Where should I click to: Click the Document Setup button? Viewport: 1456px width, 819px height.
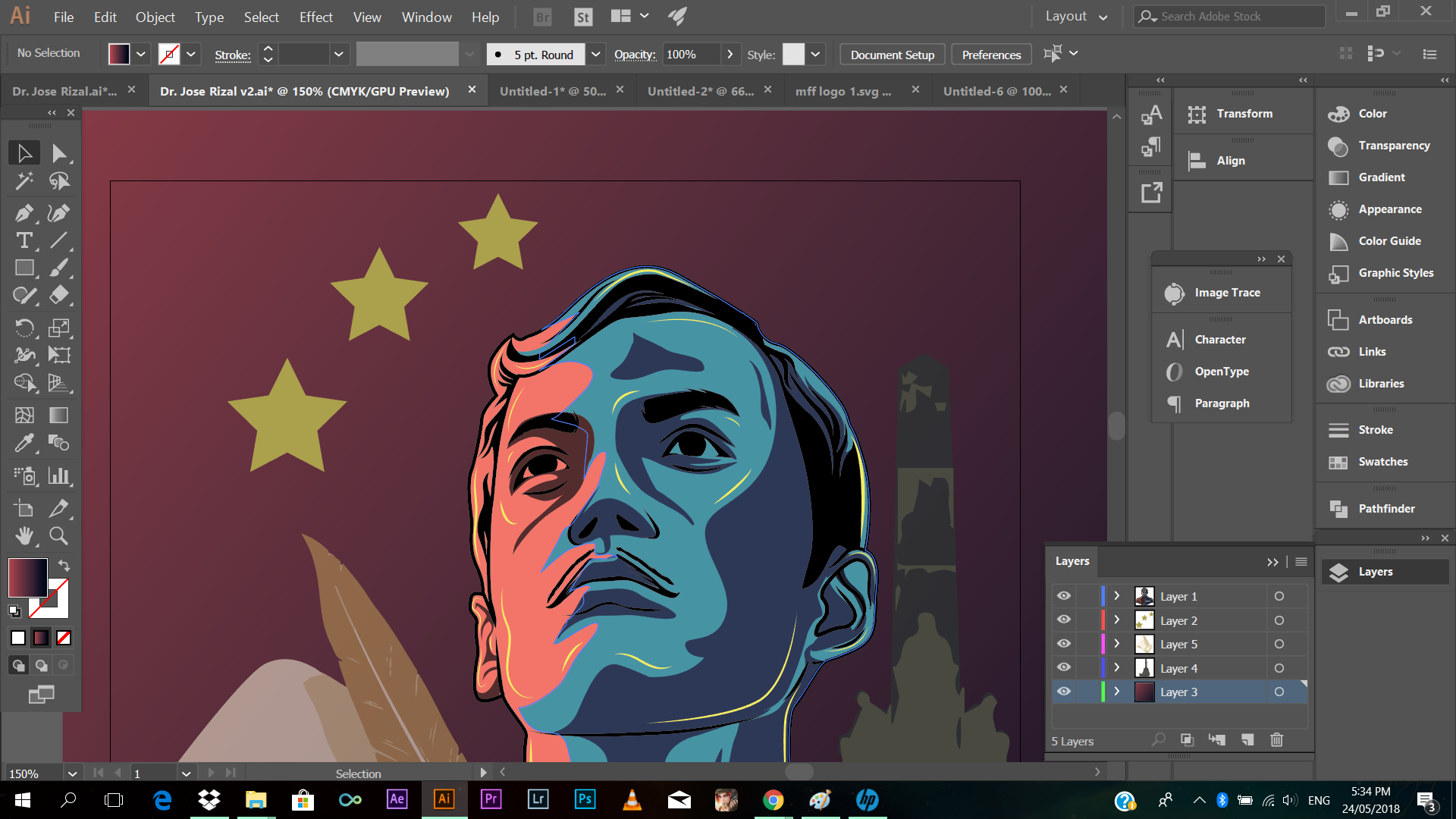pos(893,55)
